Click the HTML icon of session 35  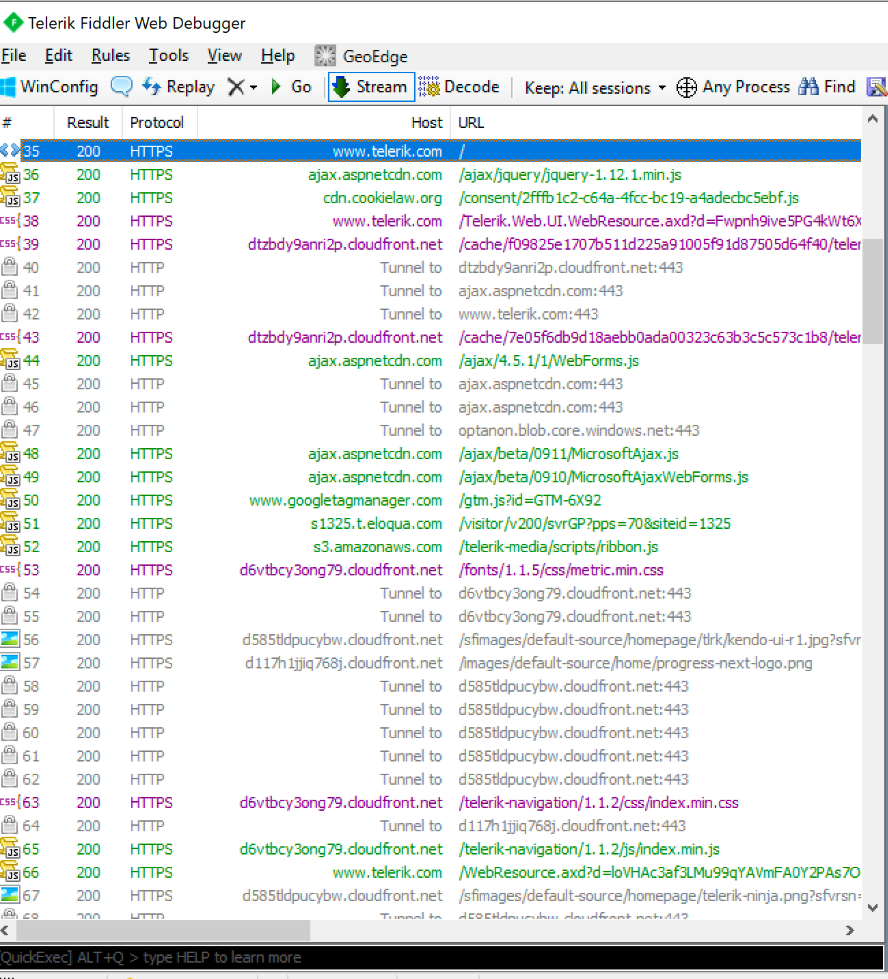pyautogui.click(x=10, y=150)
